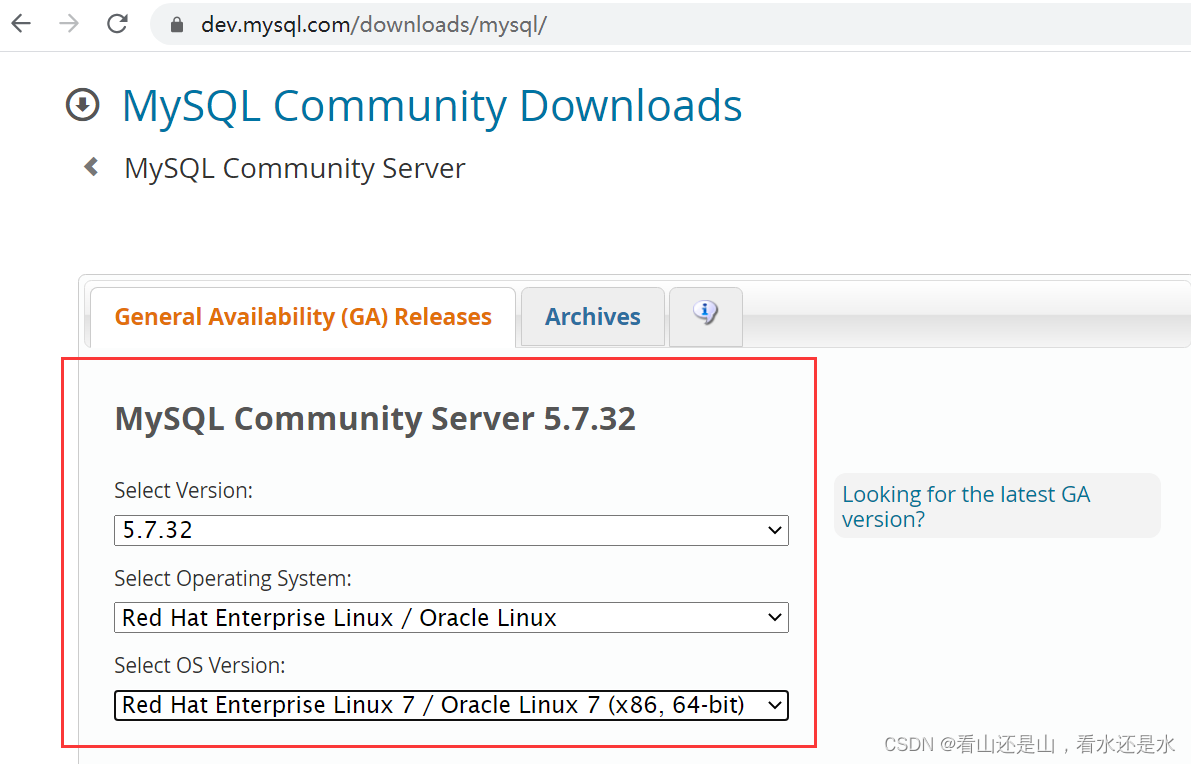
Task: Click the back chevron before MySQL Community Server
Action: coord(91,166)
